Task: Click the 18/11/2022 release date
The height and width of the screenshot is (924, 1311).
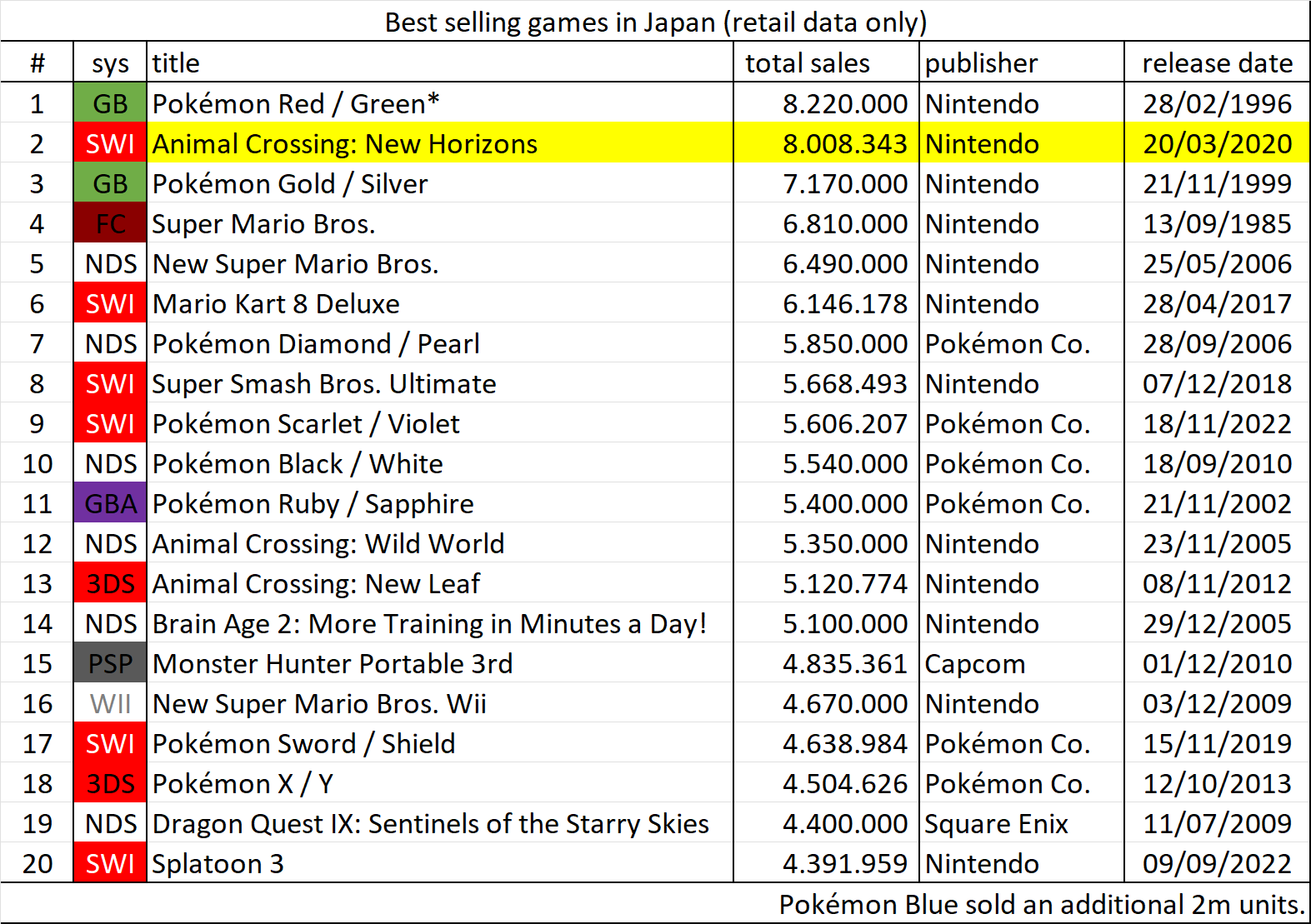Action: tap(1217, 423)
